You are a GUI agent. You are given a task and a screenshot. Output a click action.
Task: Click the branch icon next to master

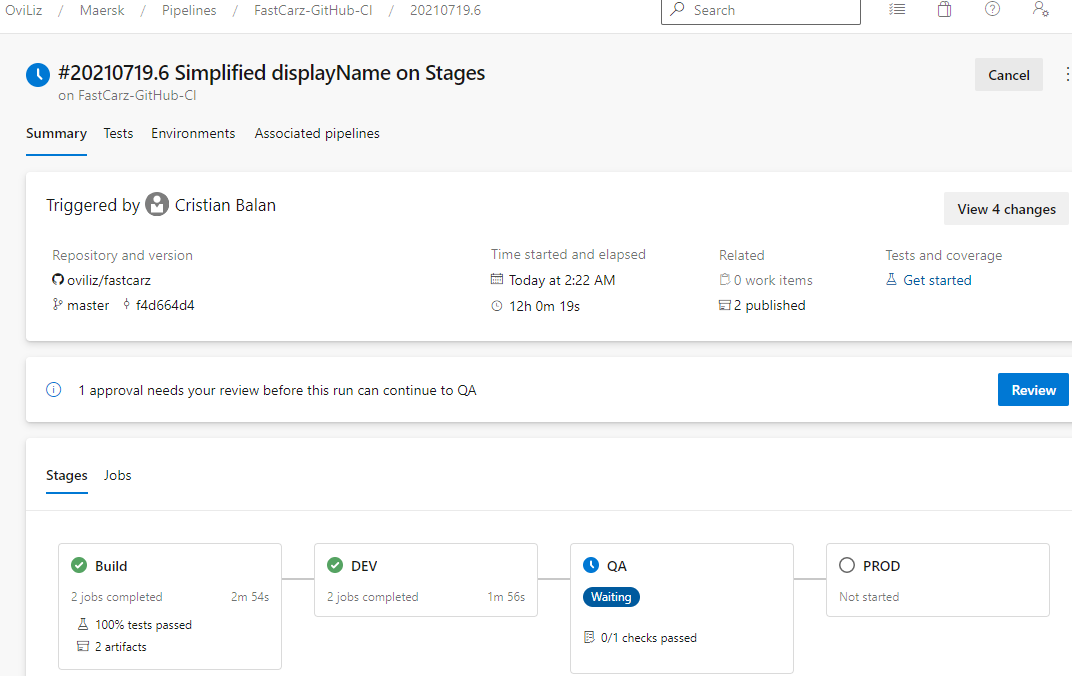point(57,304)
